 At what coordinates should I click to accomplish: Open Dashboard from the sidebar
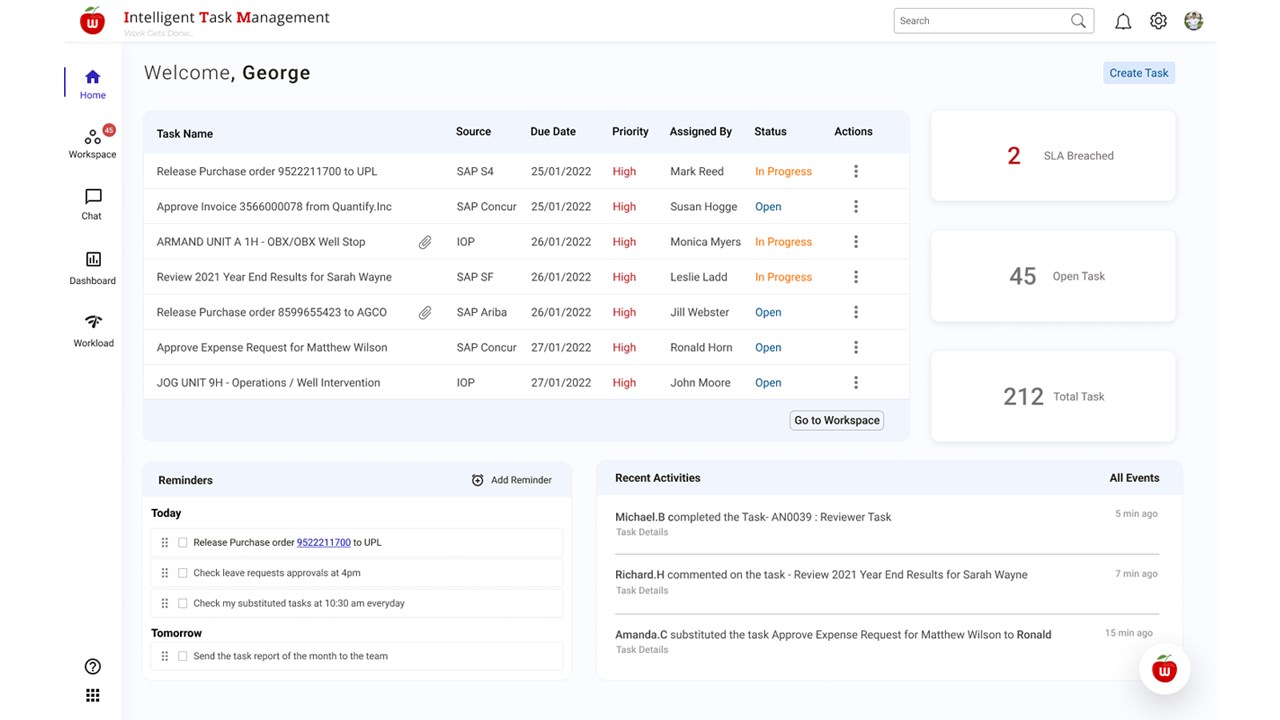[x=93, y=268]
